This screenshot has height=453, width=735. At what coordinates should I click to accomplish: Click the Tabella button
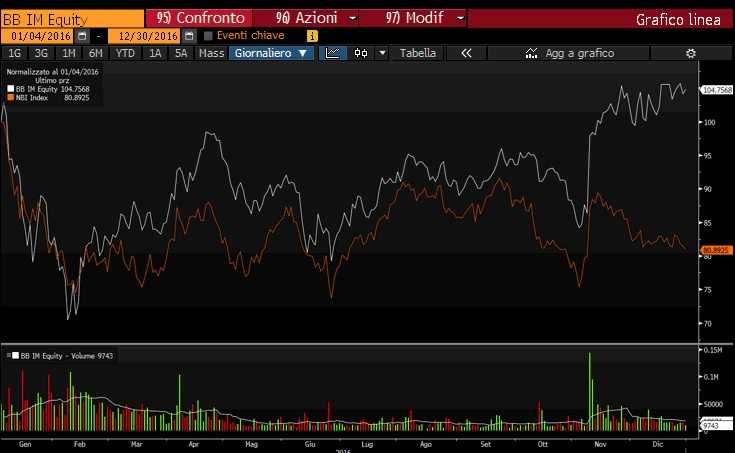418,53
